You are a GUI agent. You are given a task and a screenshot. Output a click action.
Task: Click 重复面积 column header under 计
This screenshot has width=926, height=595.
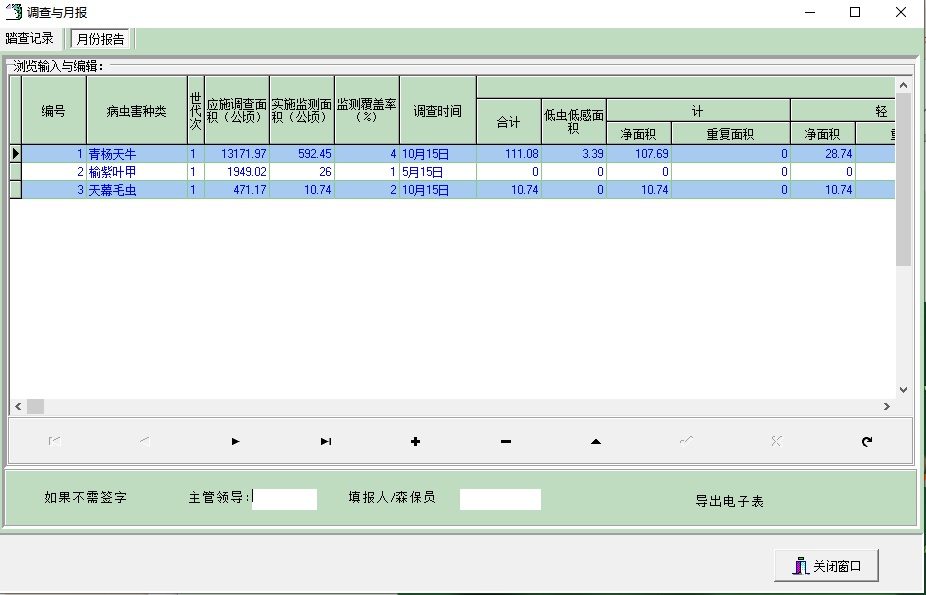click(731, 134)
